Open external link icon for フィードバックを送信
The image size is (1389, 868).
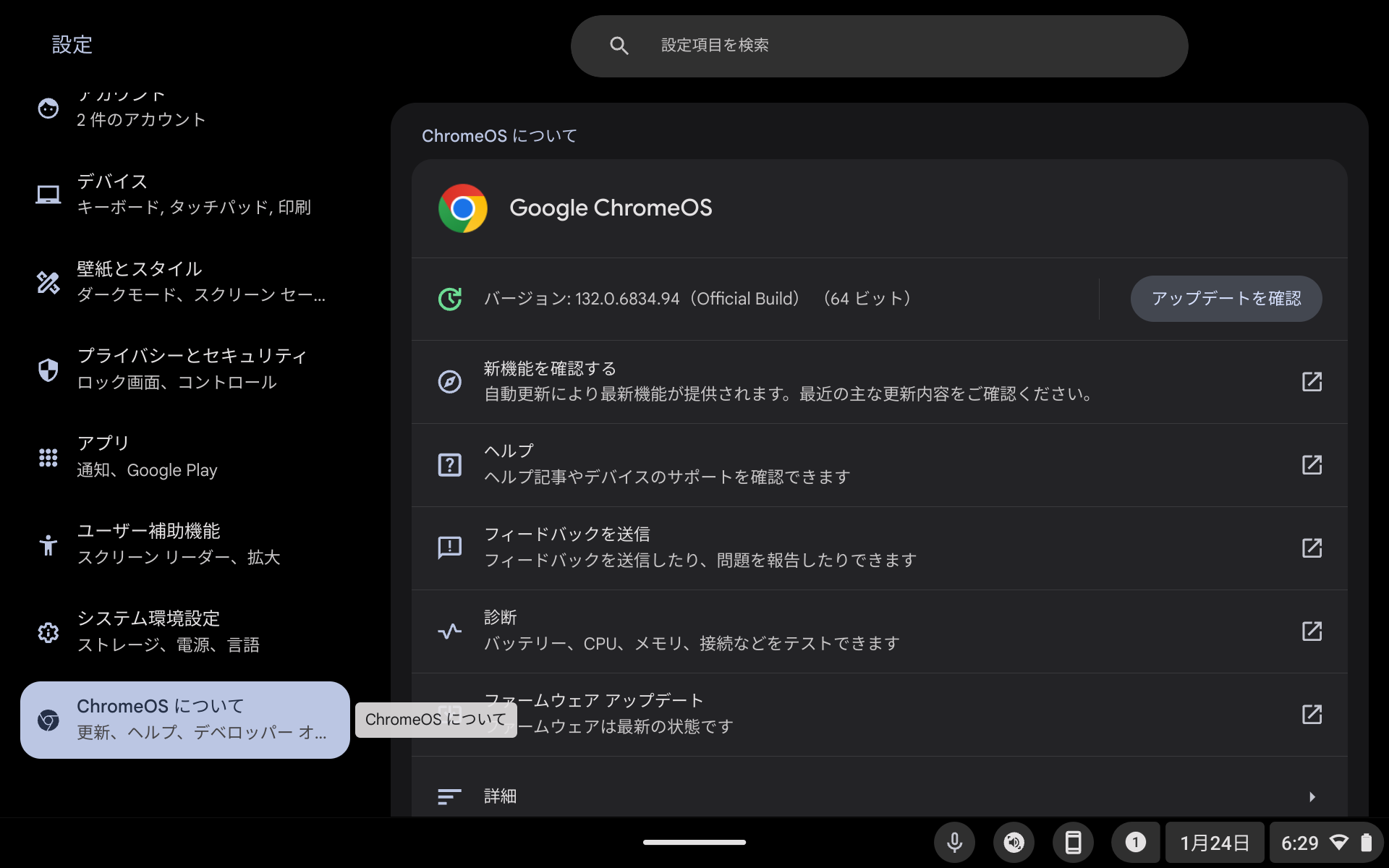(1312, 548)
